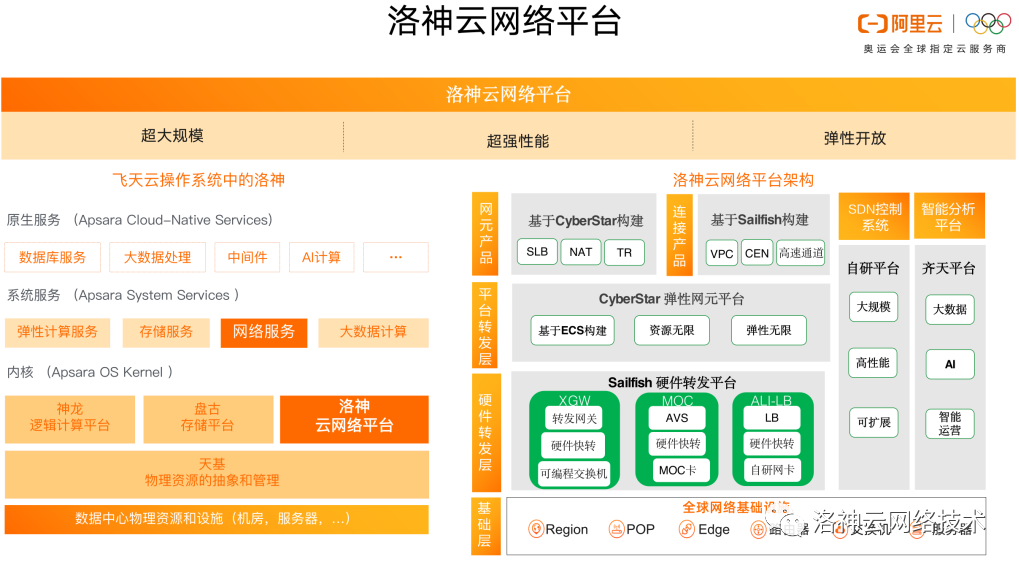Select the 弹性计算服务 box
1019x566 pixels.
(x=57, y=332)
